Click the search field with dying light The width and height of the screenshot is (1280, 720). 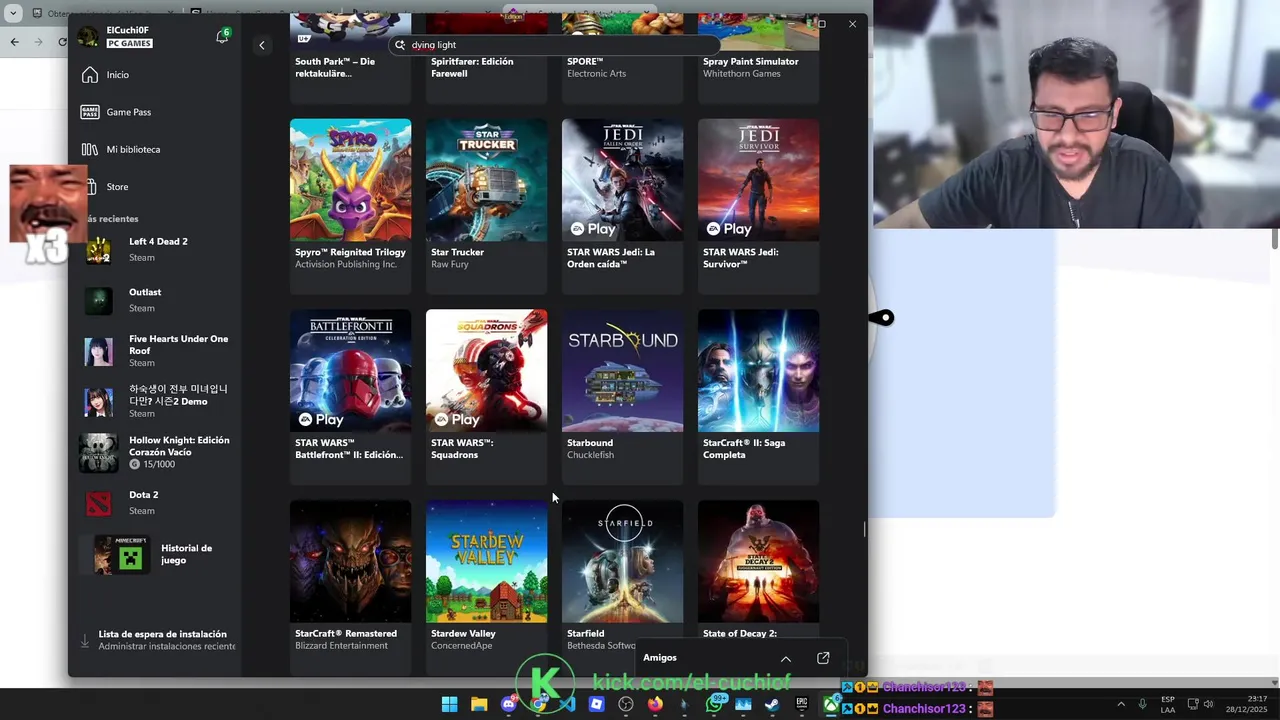[555, 45]
